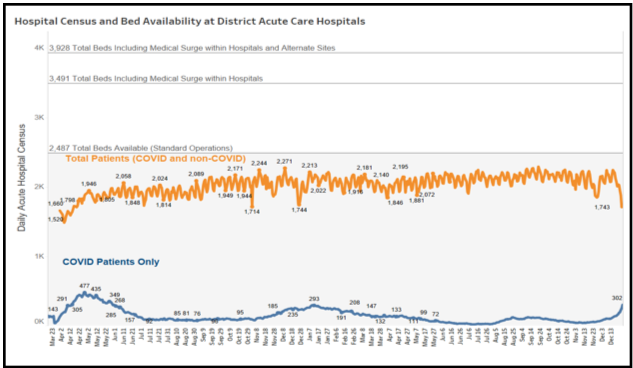633x368 pixels.
Task: Click the 3K y-axis tick label
Action: (x=39, y=117)
